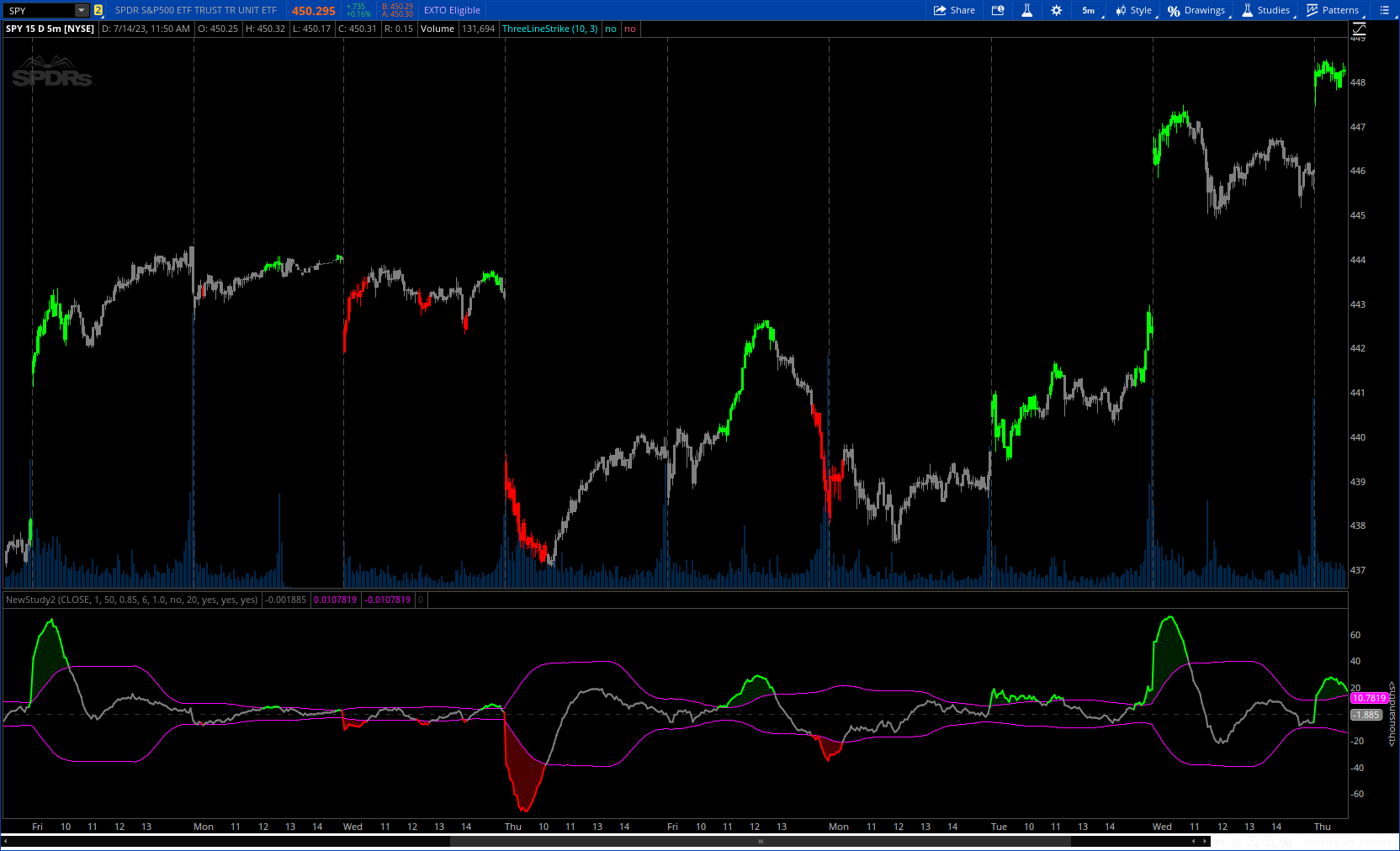Open the Patterns menu
Screen dimensions: 1400x851
[x=1333, y=10]
